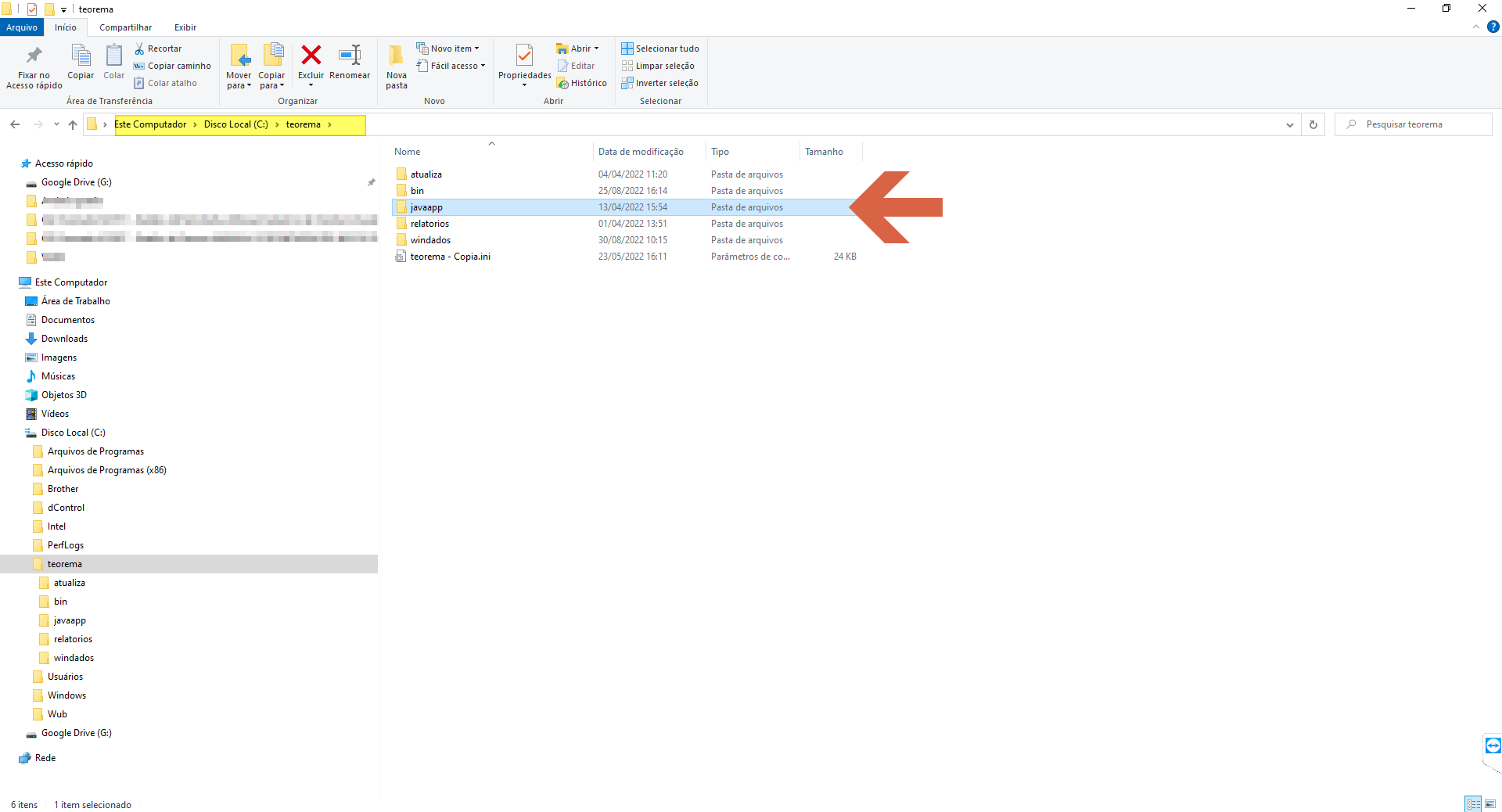The image size is (1502, 812).
Task: Open Arquivos de Programas (x86) folder
Action: tap(107, 470)
